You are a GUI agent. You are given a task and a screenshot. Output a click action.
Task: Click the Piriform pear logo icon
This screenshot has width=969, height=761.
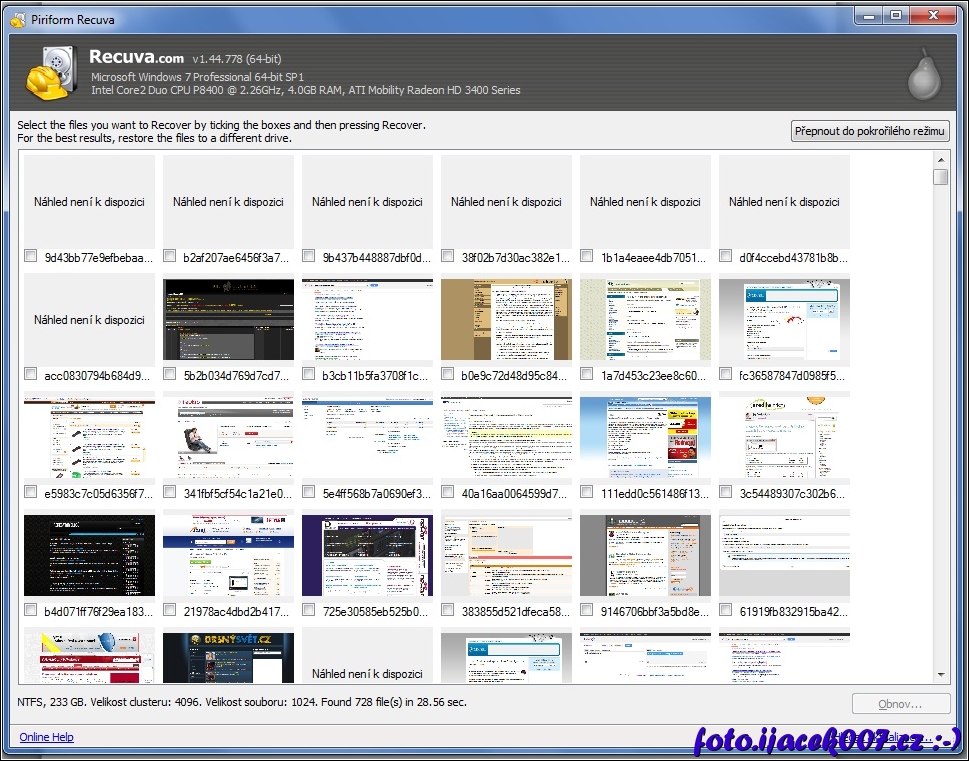tap(924, 74)
